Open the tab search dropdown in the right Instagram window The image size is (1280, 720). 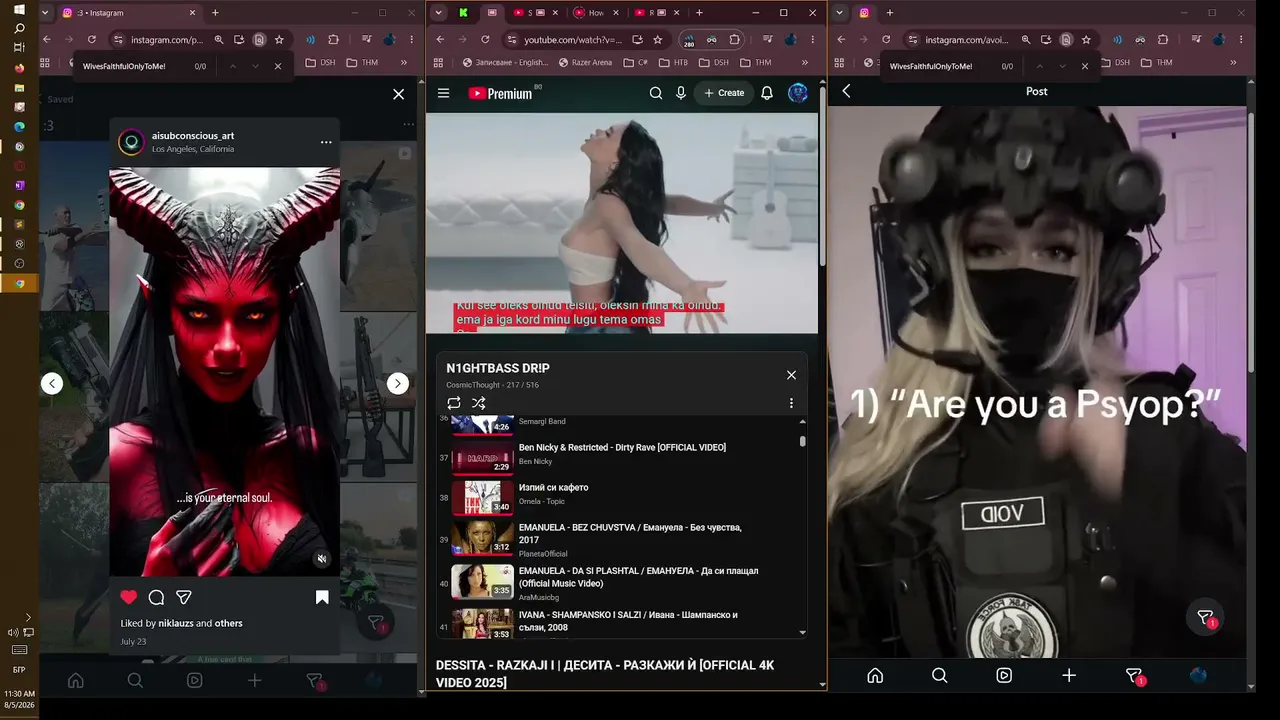coord(840,13)
